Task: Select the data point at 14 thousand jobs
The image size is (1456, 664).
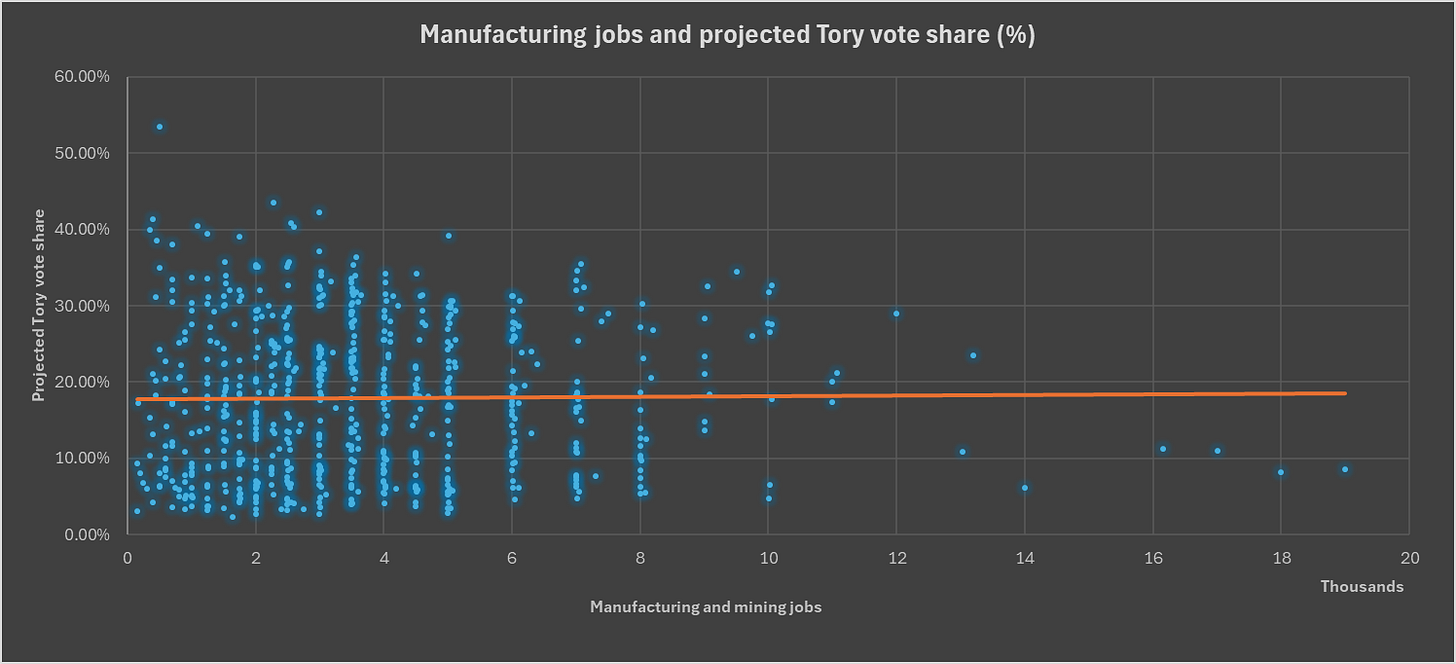Action: pos(1025,488)
